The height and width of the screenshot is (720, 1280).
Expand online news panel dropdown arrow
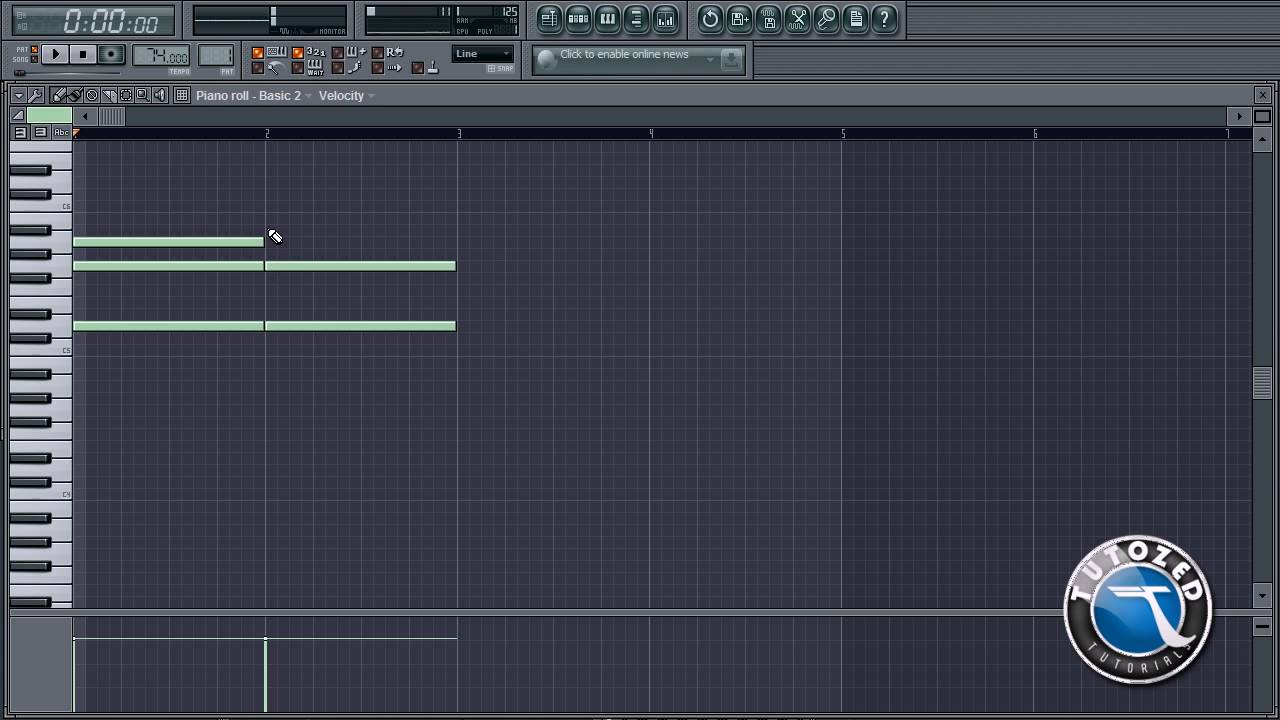click(710, 60)
